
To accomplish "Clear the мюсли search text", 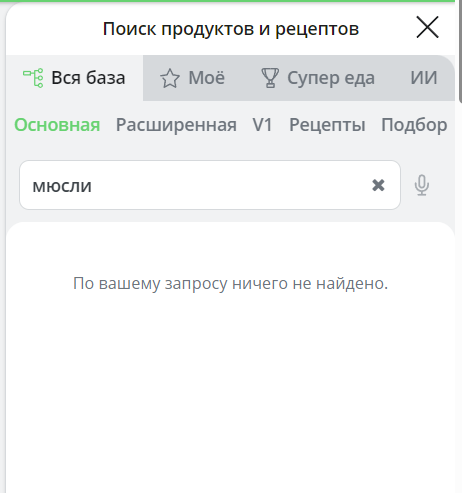I will click(378, 185).
